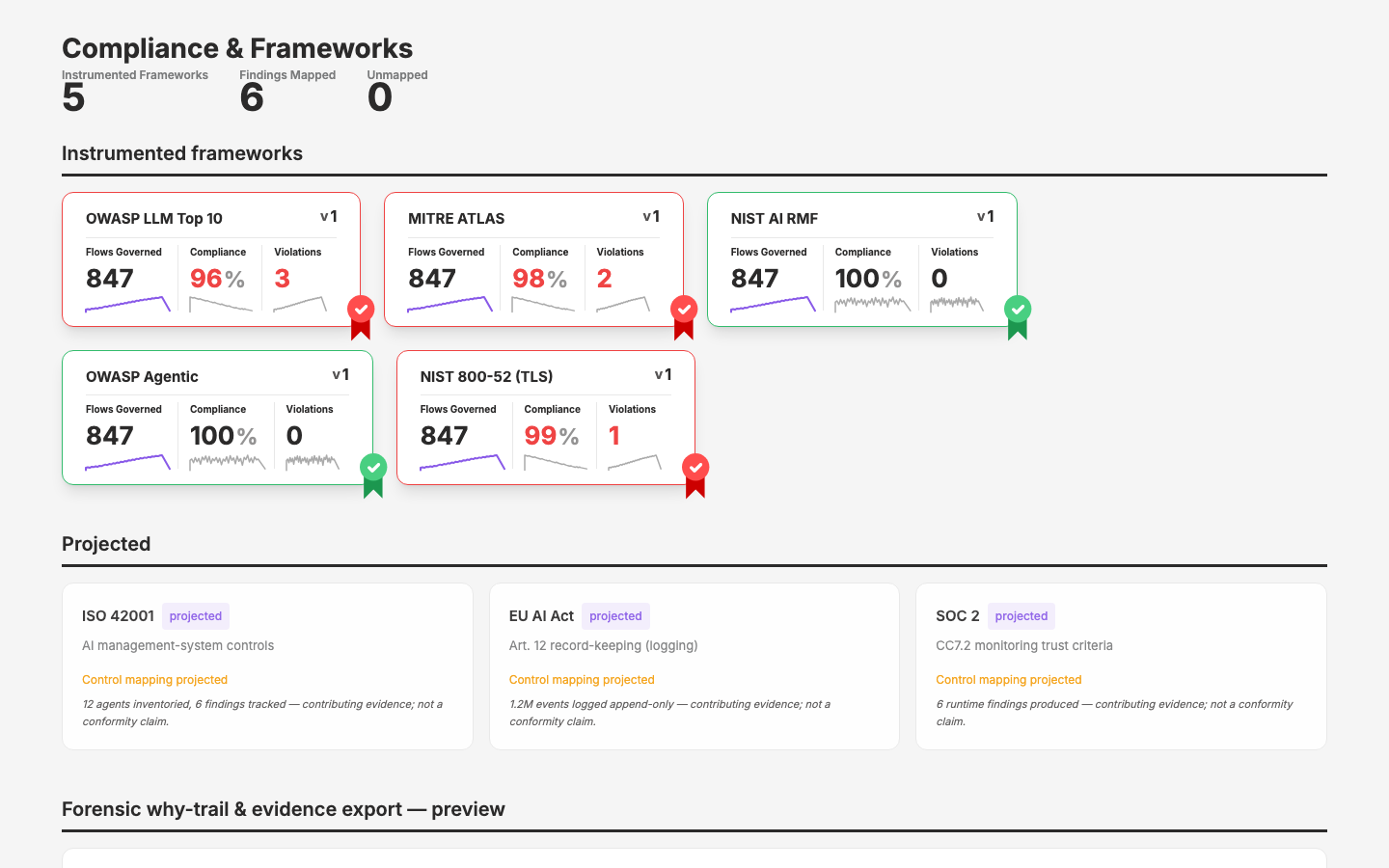Click the 96% compliance value in OWASP LLM Top 10
The width and height of the screenshot is (1389, 868).
tap(217, 279)
